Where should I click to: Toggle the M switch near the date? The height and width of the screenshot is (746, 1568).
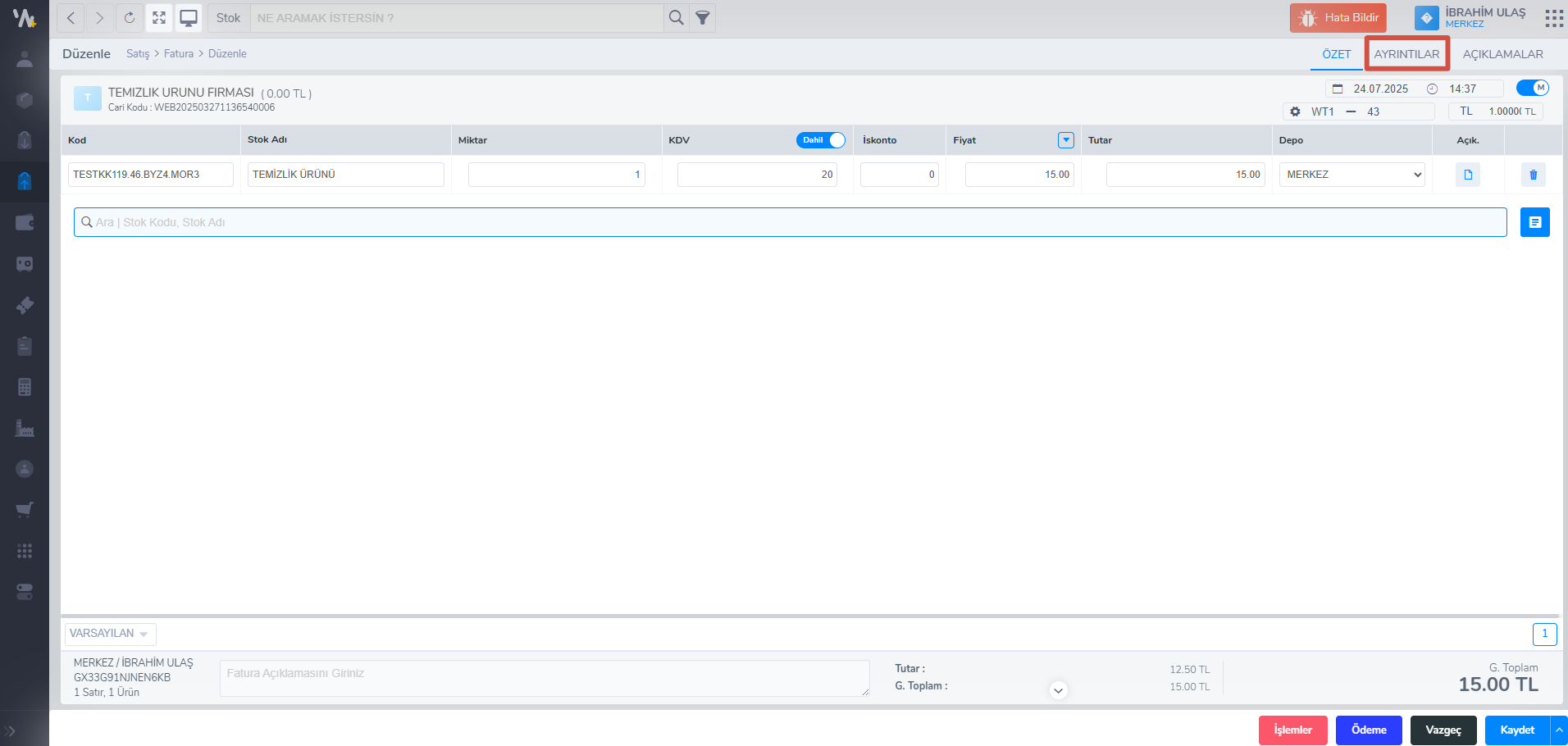pyautogui.click(x=1532, y=88)
